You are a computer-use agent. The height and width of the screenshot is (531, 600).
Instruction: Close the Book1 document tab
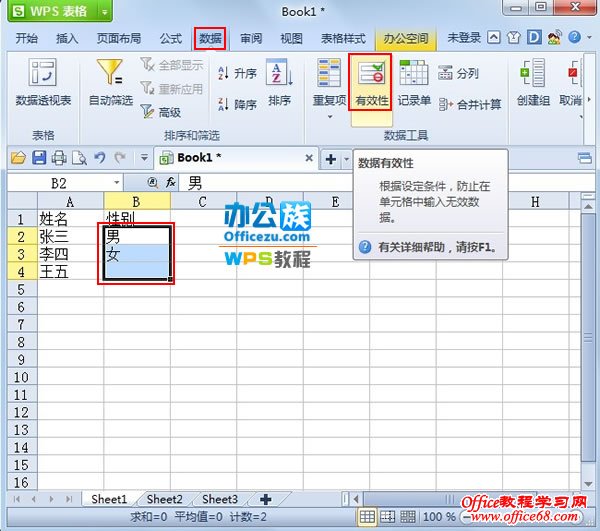click(309, 158)
